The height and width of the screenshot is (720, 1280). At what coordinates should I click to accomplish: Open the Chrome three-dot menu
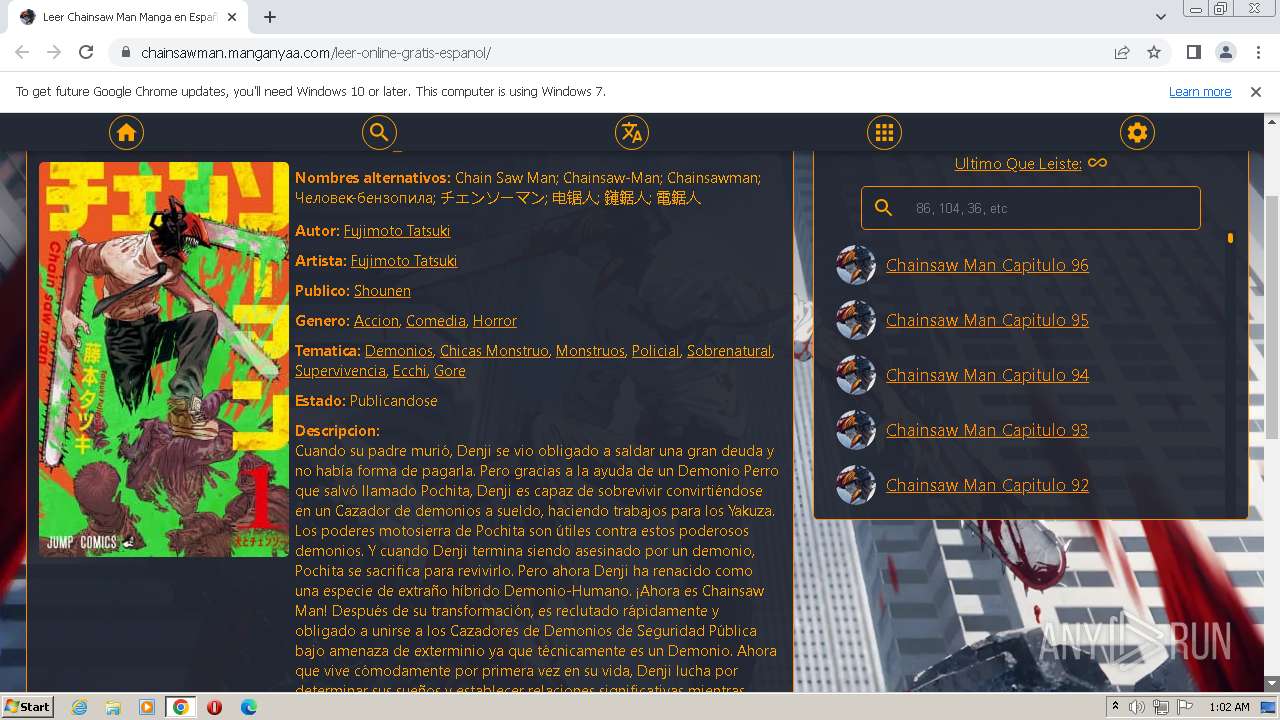click(x=1257, y=52)
